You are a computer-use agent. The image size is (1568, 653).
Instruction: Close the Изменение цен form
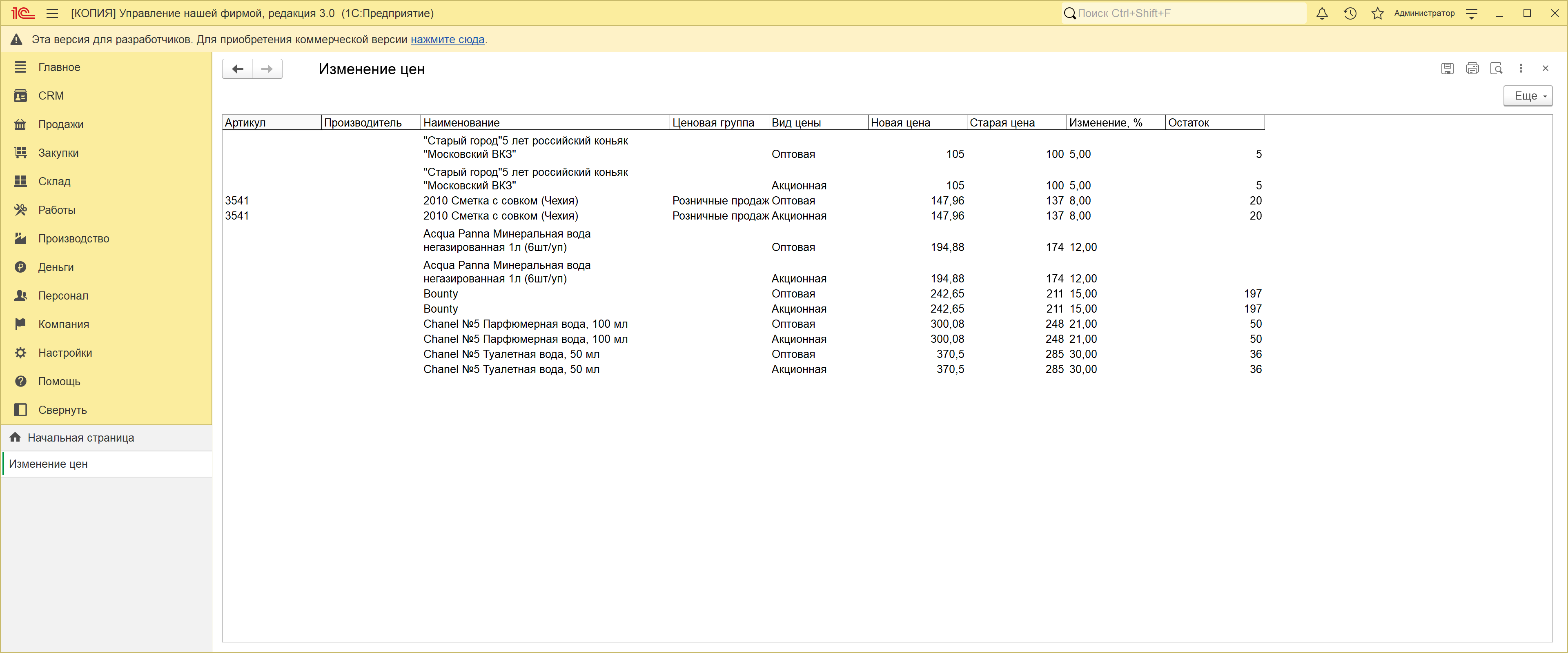point(1546,68)
